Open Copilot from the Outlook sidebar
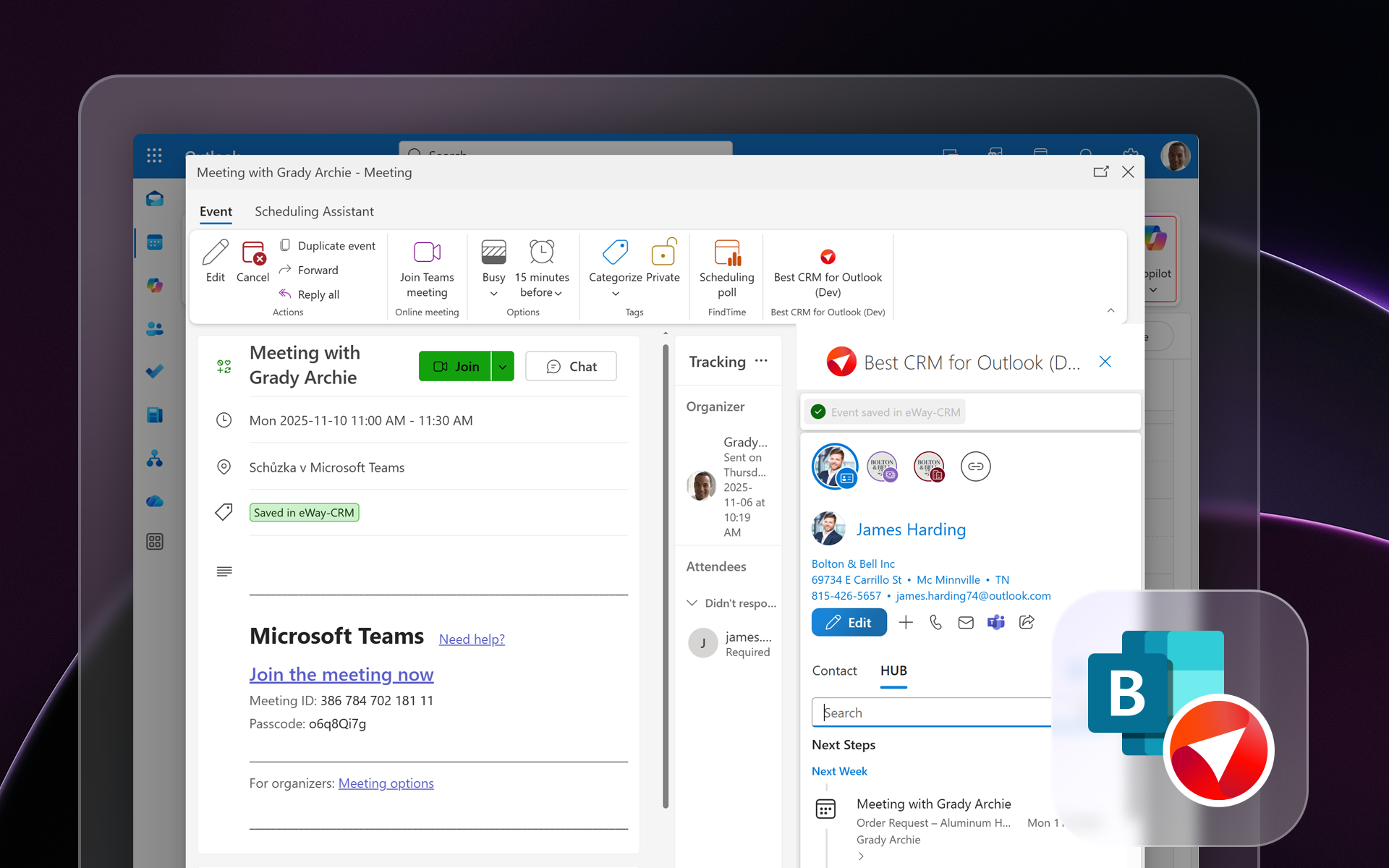 pyautogui.click(x=154, y=285)
